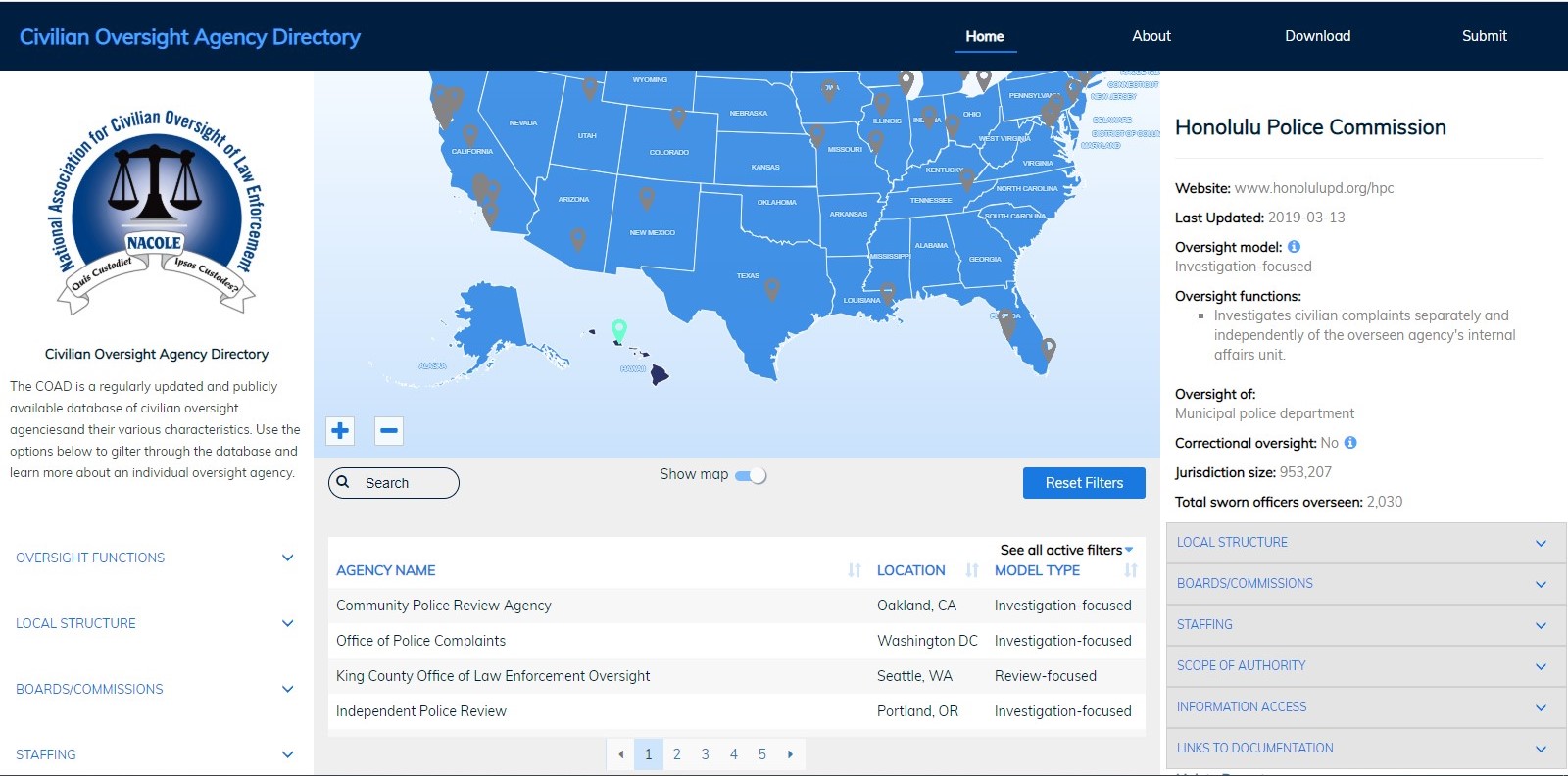Toggle the Show map switch

[751, 475]
